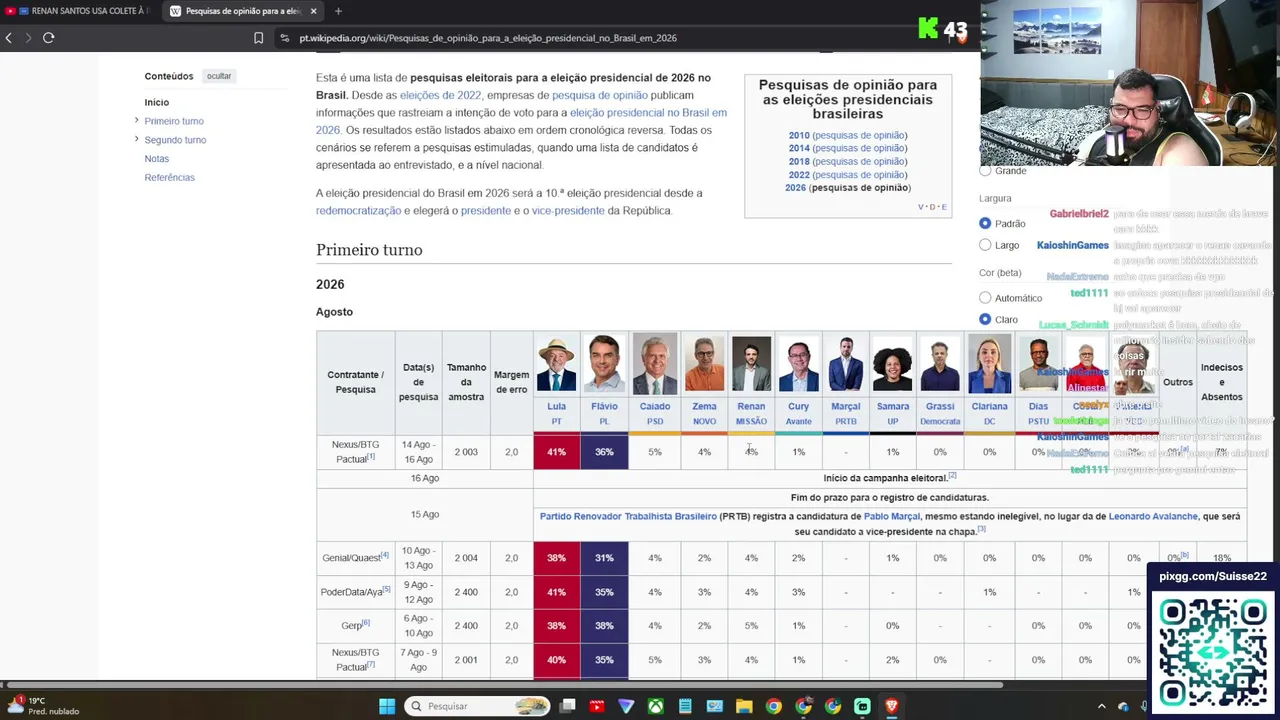1280x720 pixels.
Task: Switch to the RENAN SANTOS USA COLETE tab
Action: [x=80, y=11]
